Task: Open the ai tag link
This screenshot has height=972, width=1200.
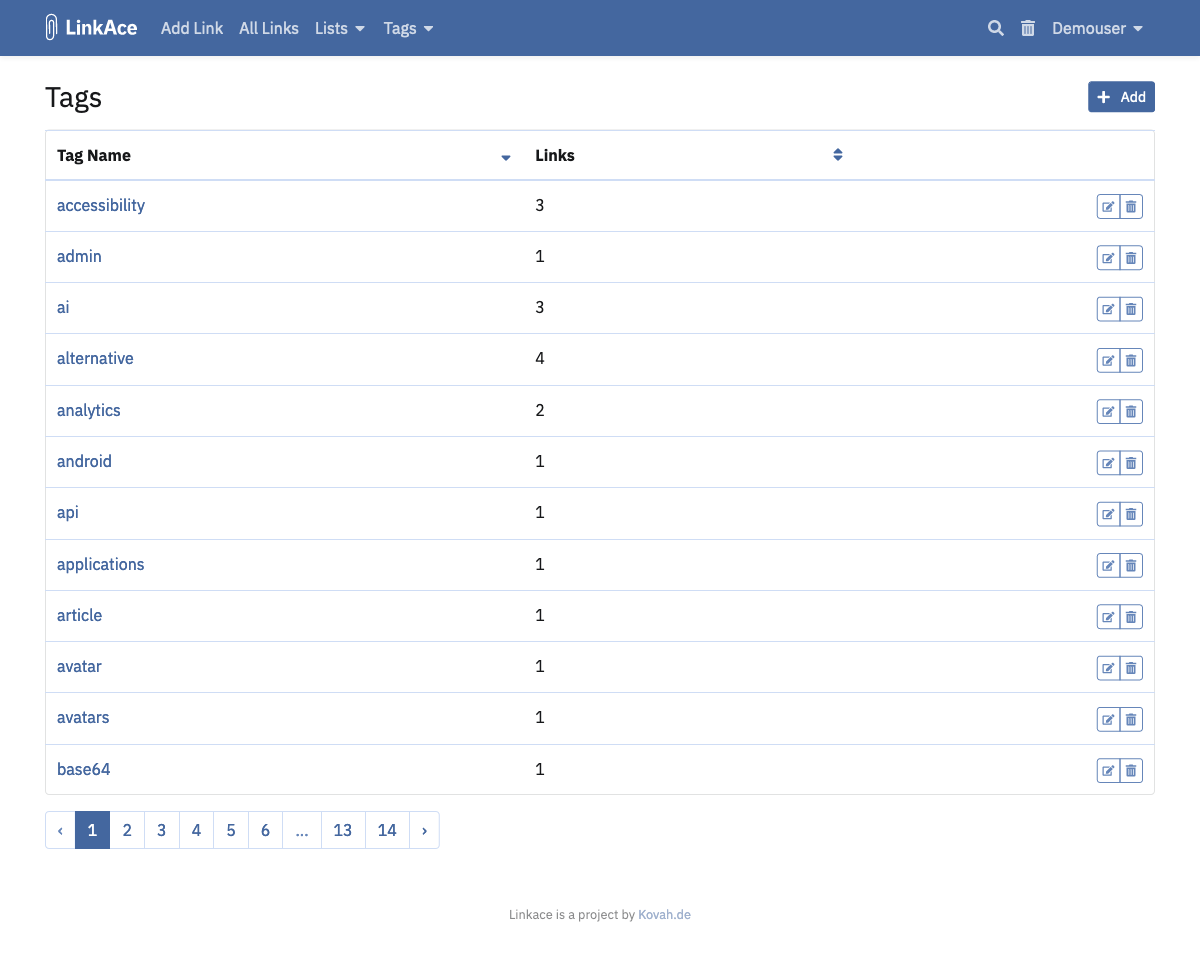Action: 62,307
